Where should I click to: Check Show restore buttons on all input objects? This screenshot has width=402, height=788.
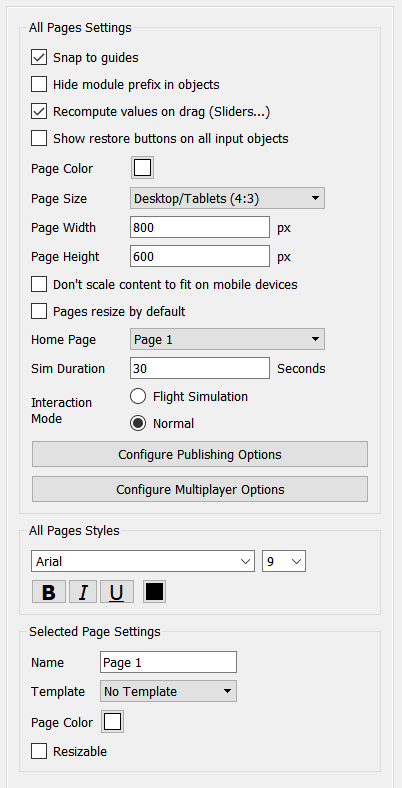point(39,138)
